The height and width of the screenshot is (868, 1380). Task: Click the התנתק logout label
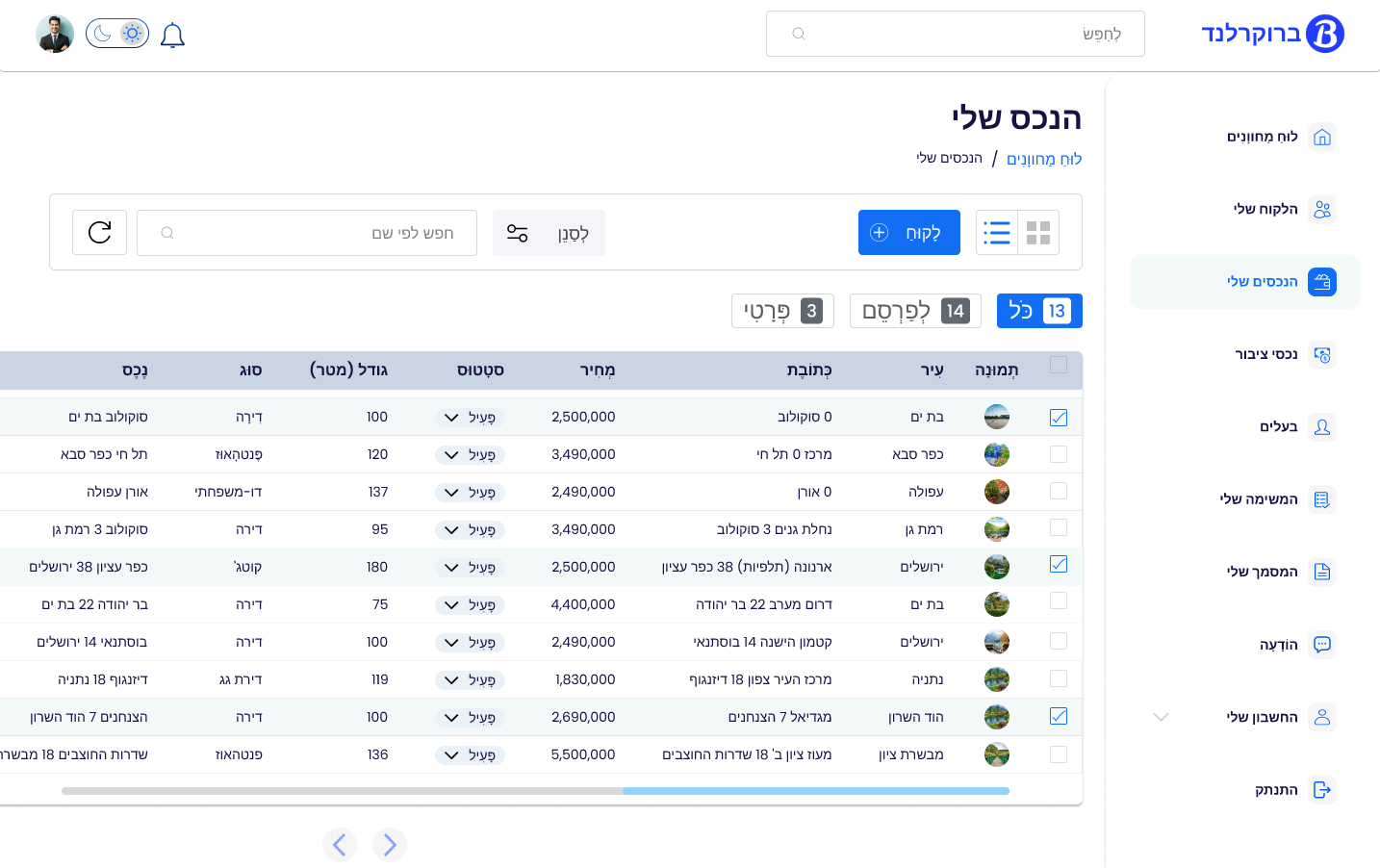click(1276, 790)
